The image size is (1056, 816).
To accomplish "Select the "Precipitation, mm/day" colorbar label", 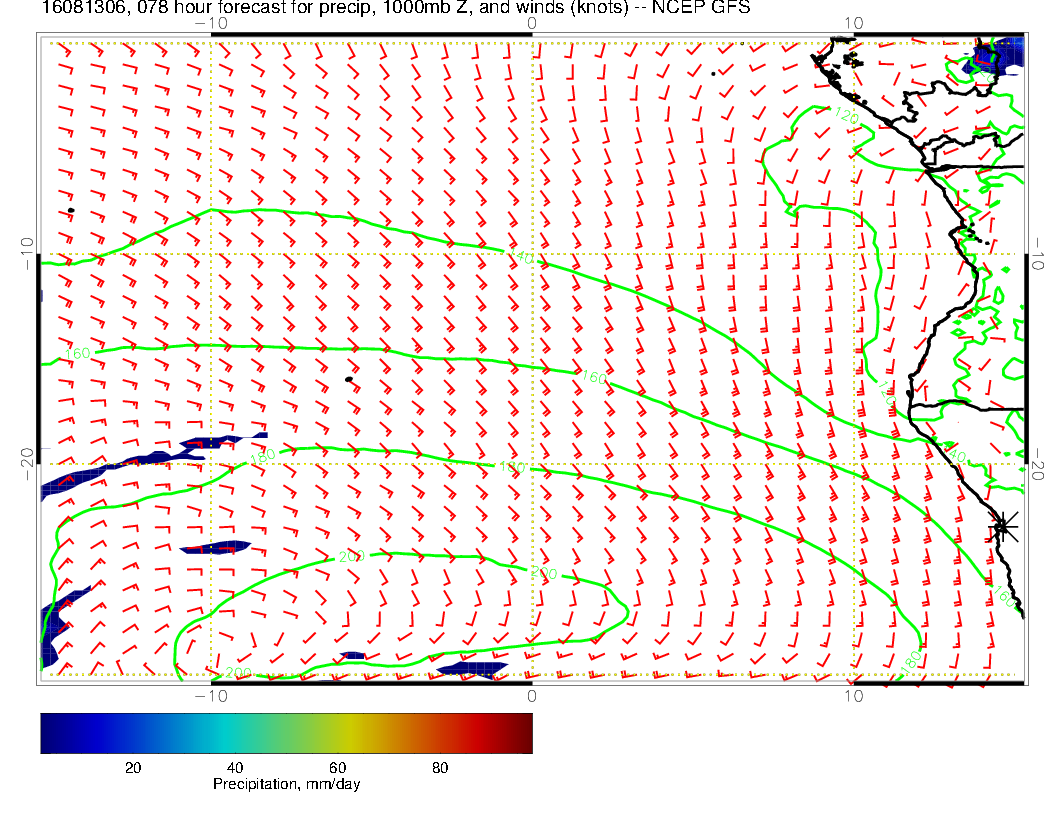I will click(x=286, y=784).
